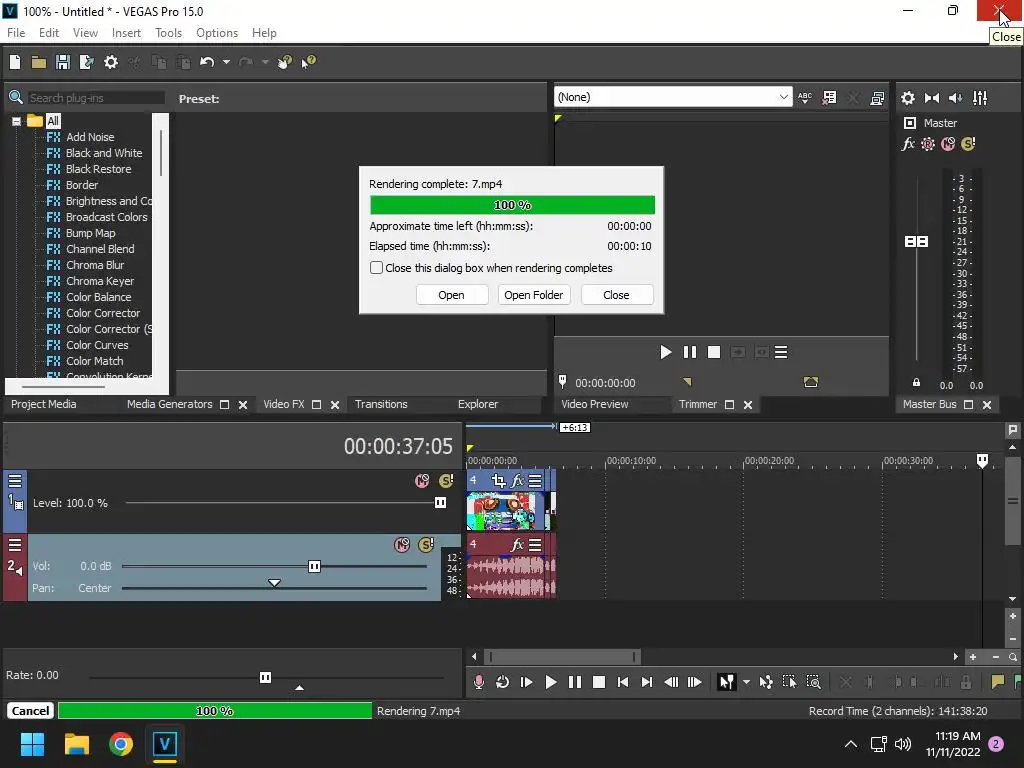Undock the Video FX window square icon

coord(317,405)
